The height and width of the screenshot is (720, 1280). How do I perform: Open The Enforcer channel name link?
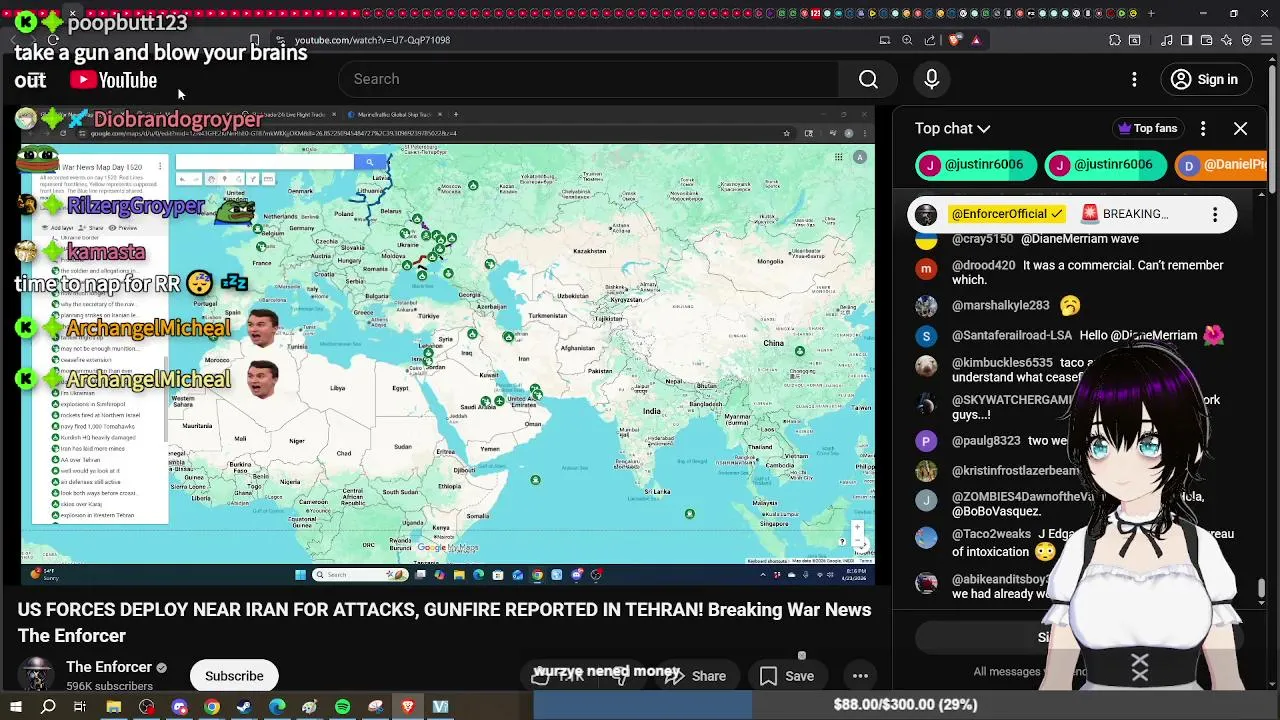point(109,667)
